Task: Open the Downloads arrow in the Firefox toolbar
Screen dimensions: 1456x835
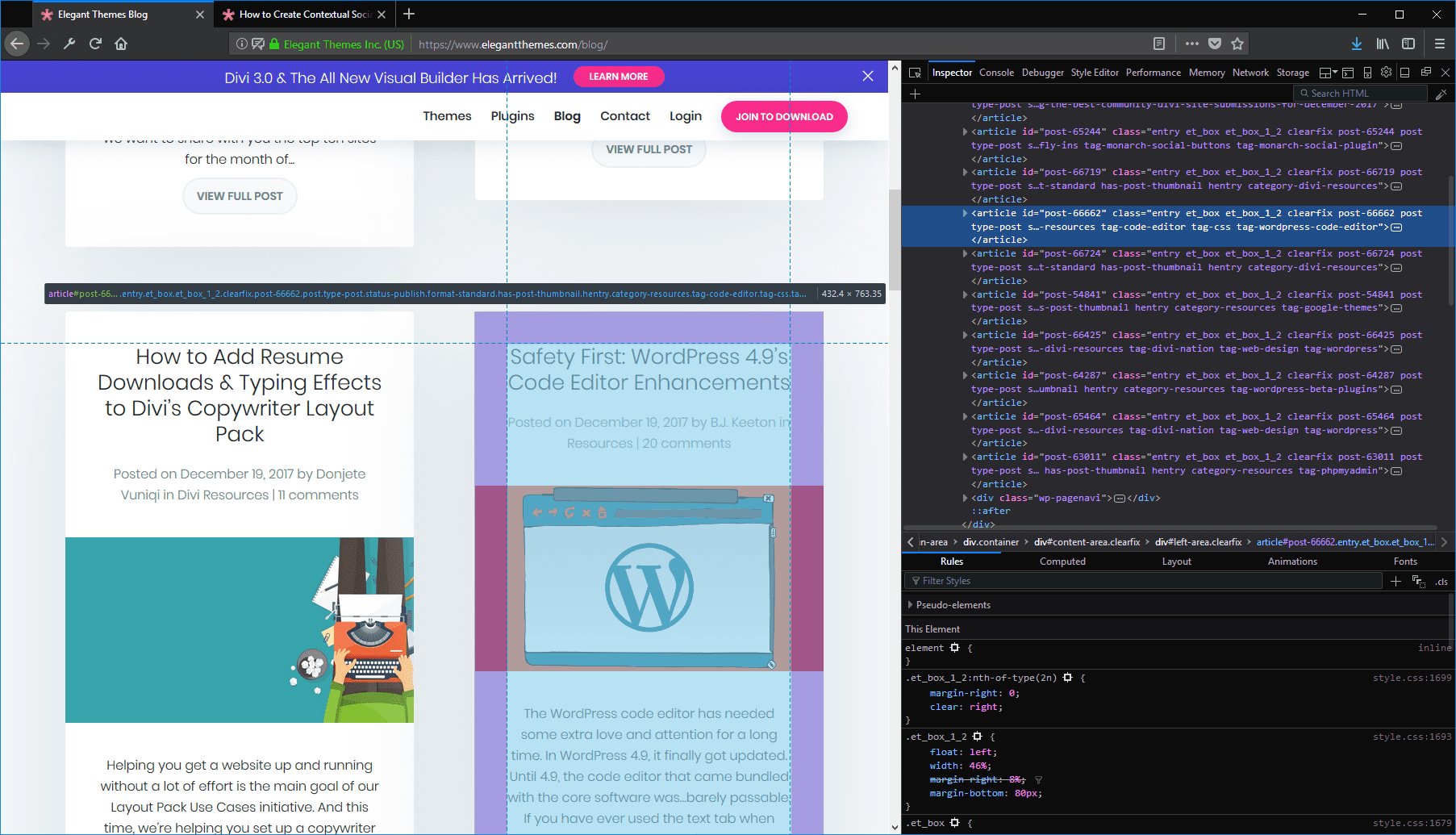Action: [1356, 44]
